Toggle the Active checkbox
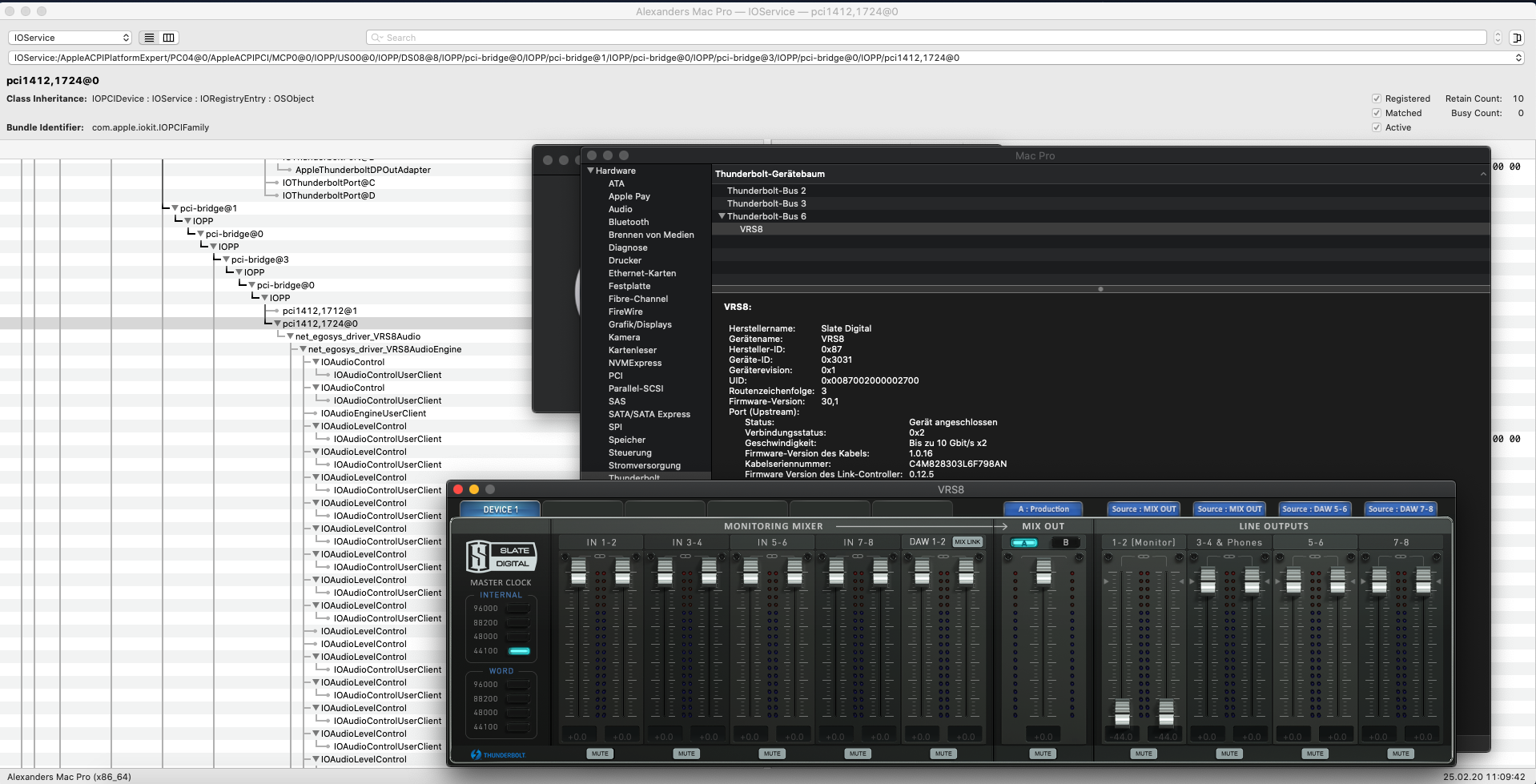The height and width of the screenshot is (784, 1536). [x=1377, y=127]
